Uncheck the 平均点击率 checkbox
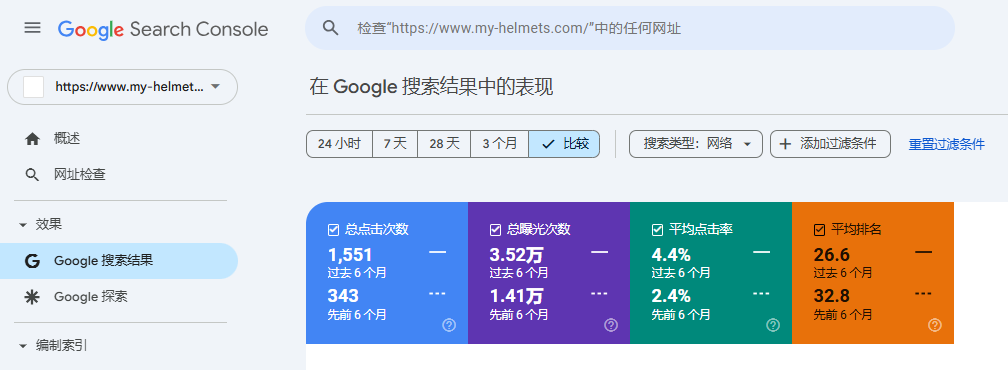Screen dimensions: 1008x370 pyautogui.click(x=657, y=230)
